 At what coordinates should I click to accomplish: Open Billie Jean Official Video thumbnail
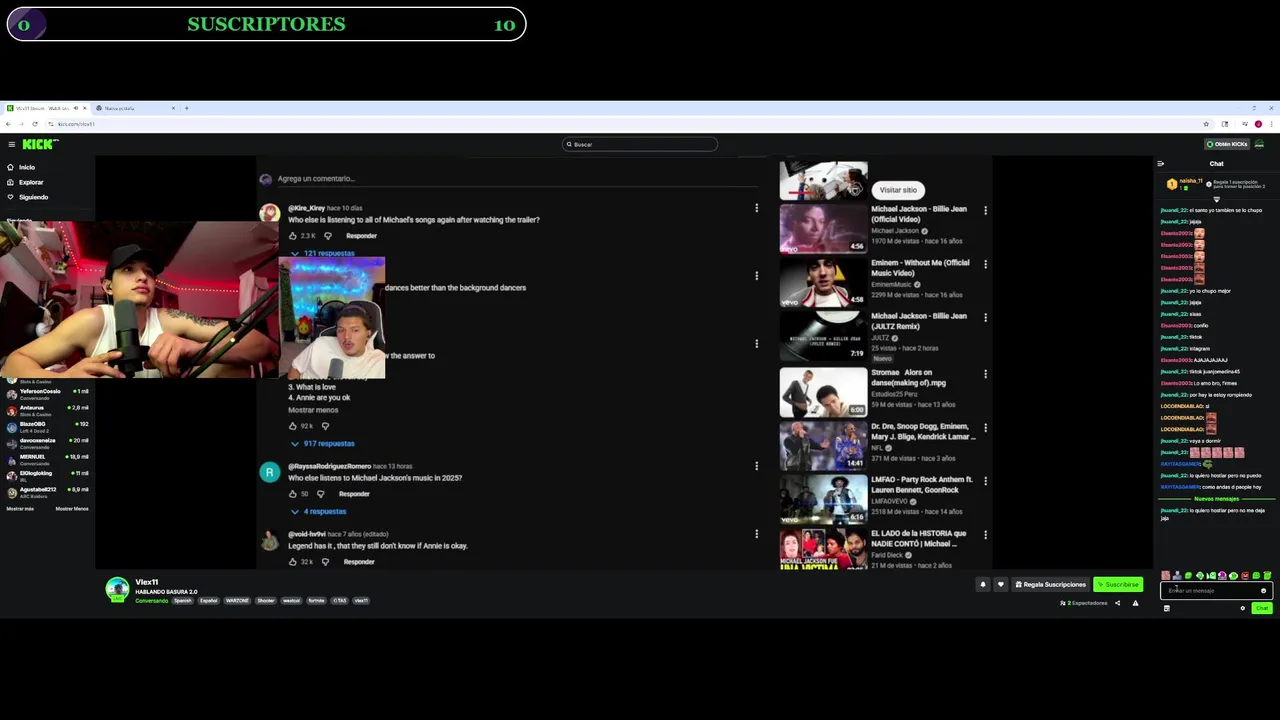click(x=823, y=229)
